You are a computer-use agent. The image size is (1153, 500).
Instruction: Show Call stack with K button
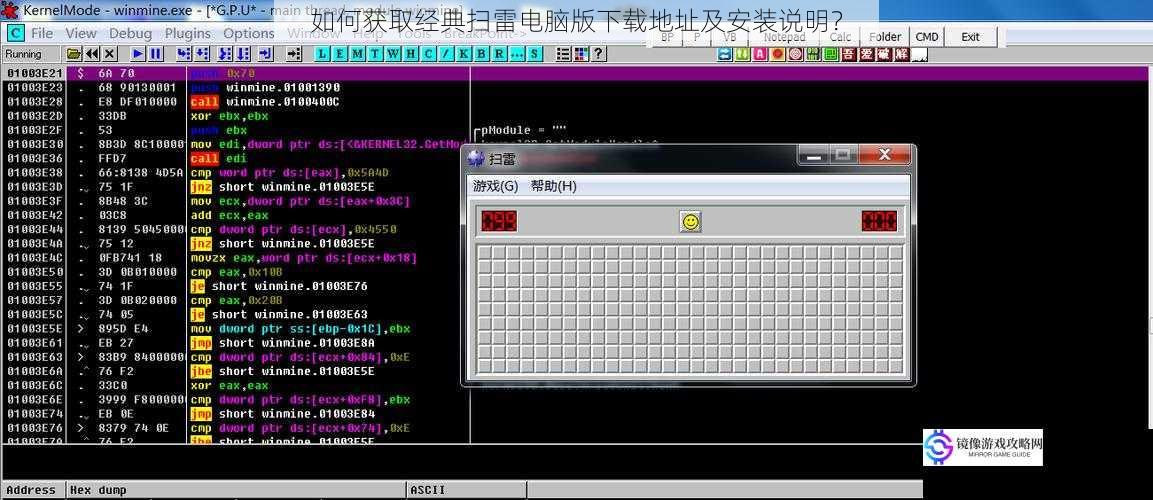click(463, 54)
